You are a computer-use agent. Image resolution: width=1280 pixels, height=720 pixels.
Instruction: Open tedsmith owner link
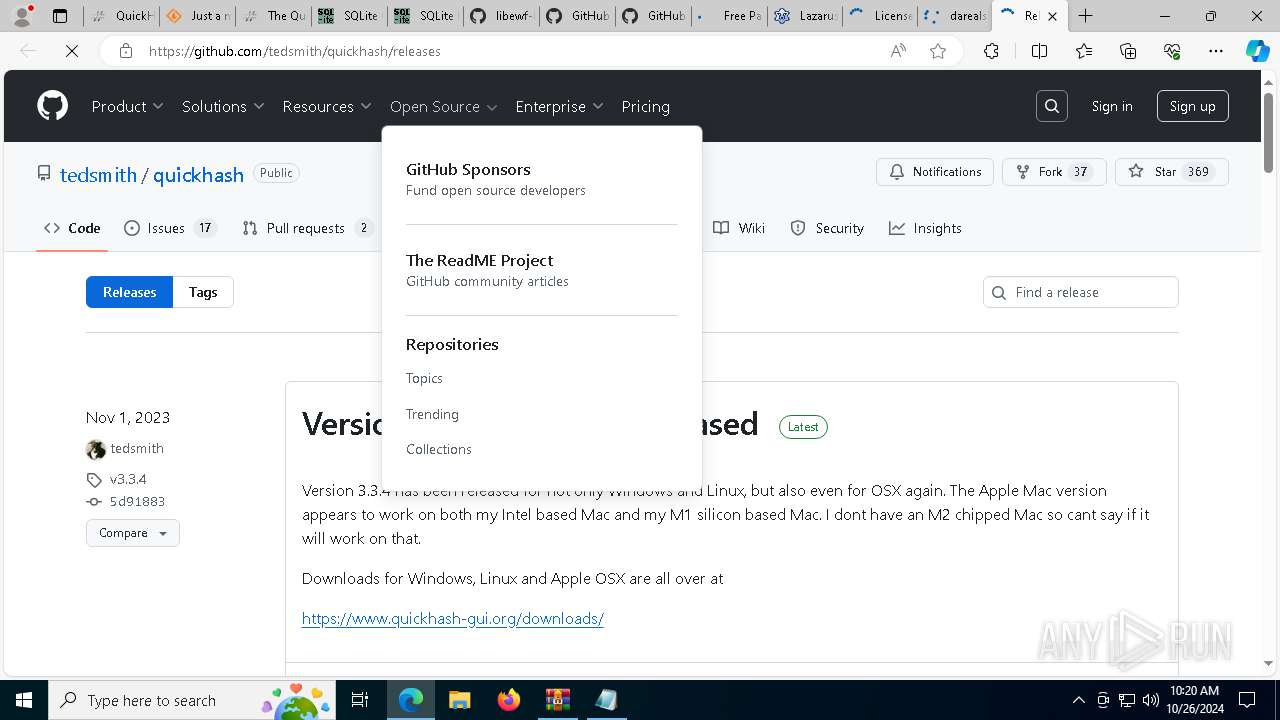pos(98,175)
